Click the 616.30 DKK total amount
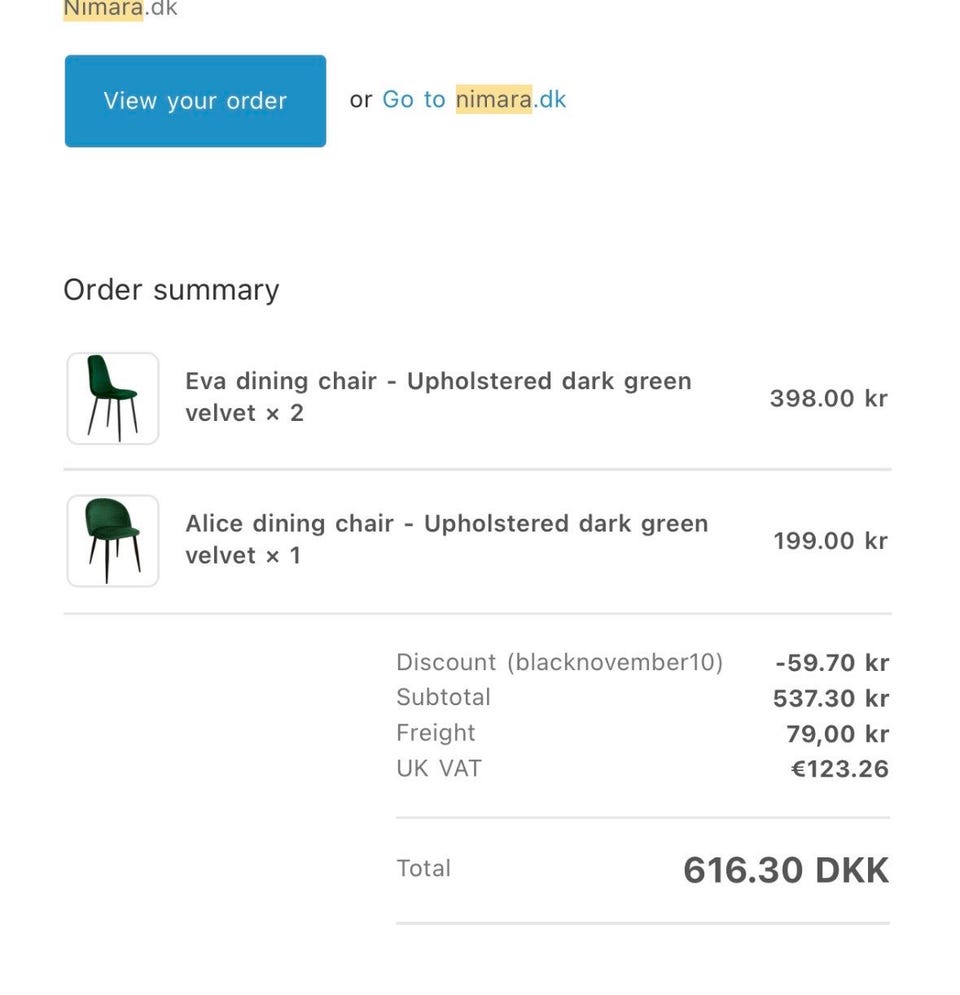Screen dimensions: 960x995 785,870
